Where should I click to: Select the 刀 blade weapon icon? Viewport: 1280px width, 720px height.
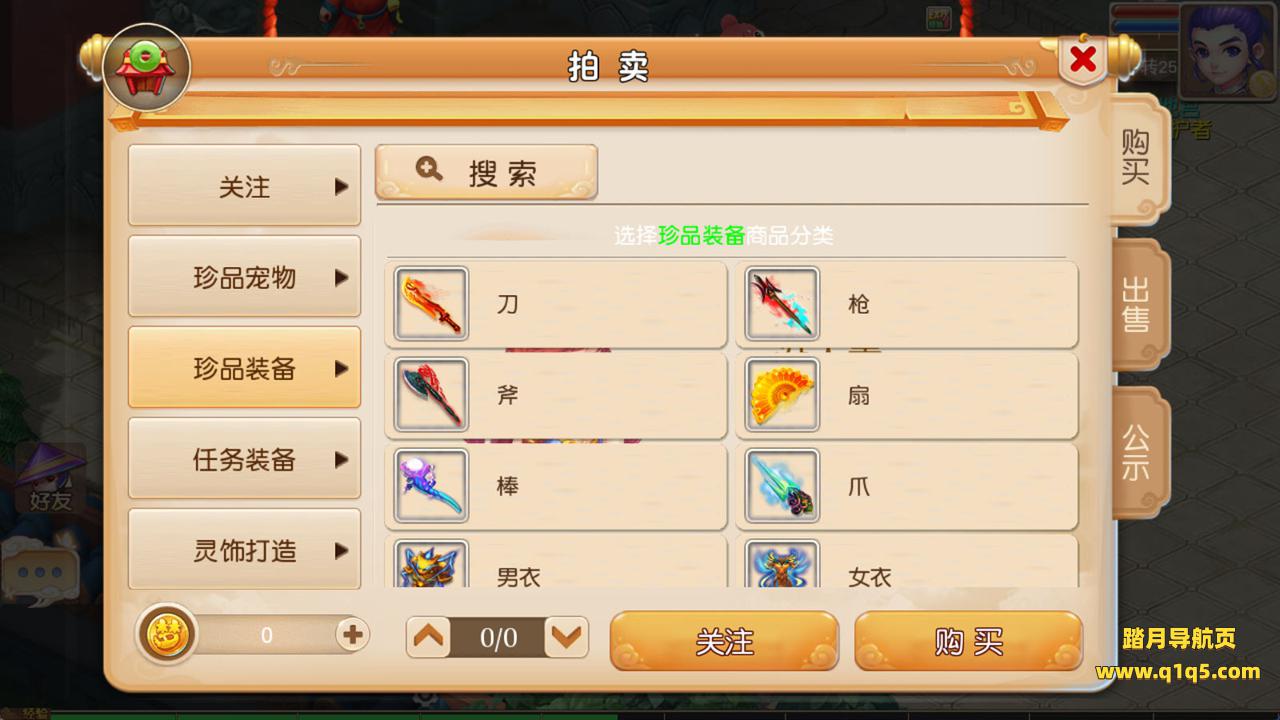point(431,304)
